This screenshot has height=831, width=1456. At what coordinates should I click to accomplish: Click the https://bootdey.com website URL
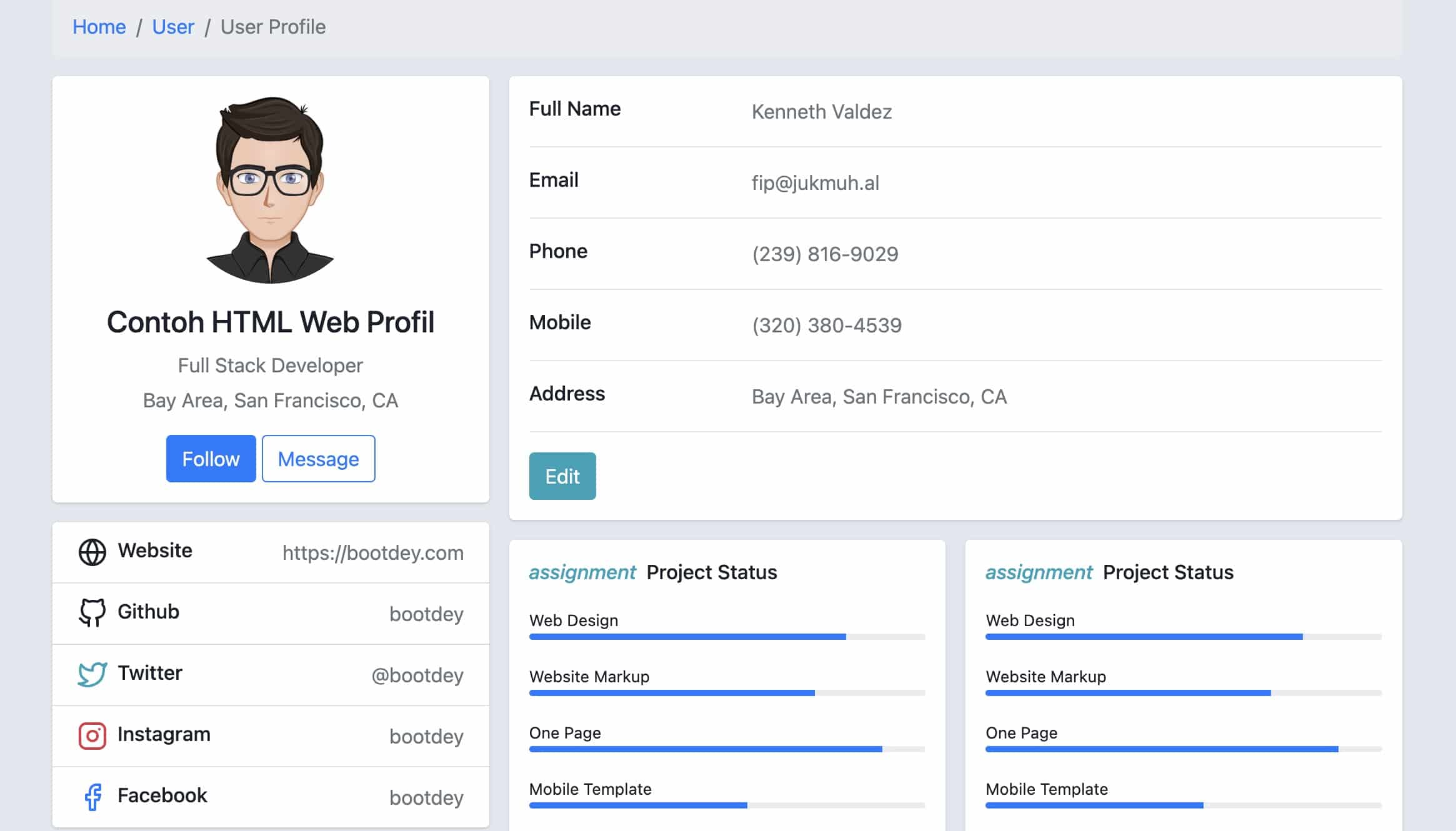coord(372,553)
